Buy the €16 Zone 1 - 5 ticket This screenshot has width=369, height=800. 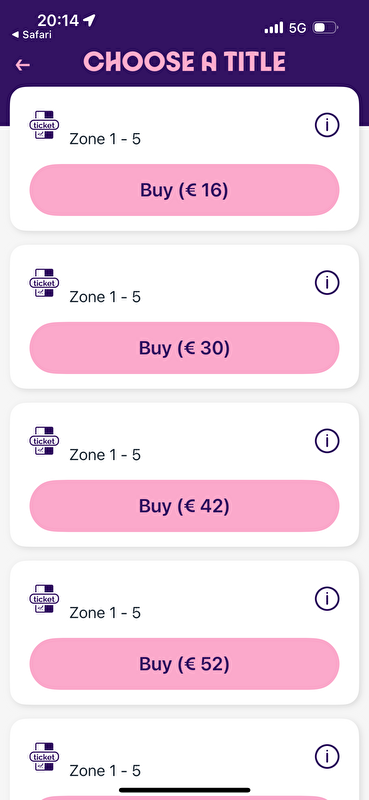184,190
